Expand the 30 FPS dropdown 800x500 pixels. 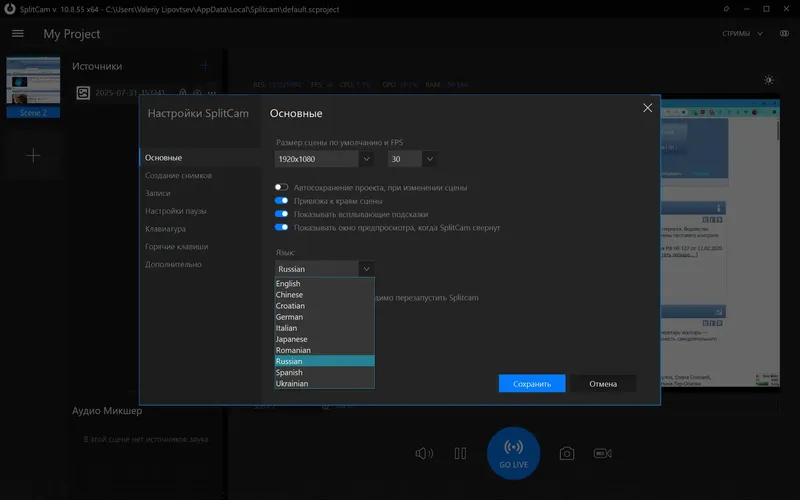click(412, 159)
